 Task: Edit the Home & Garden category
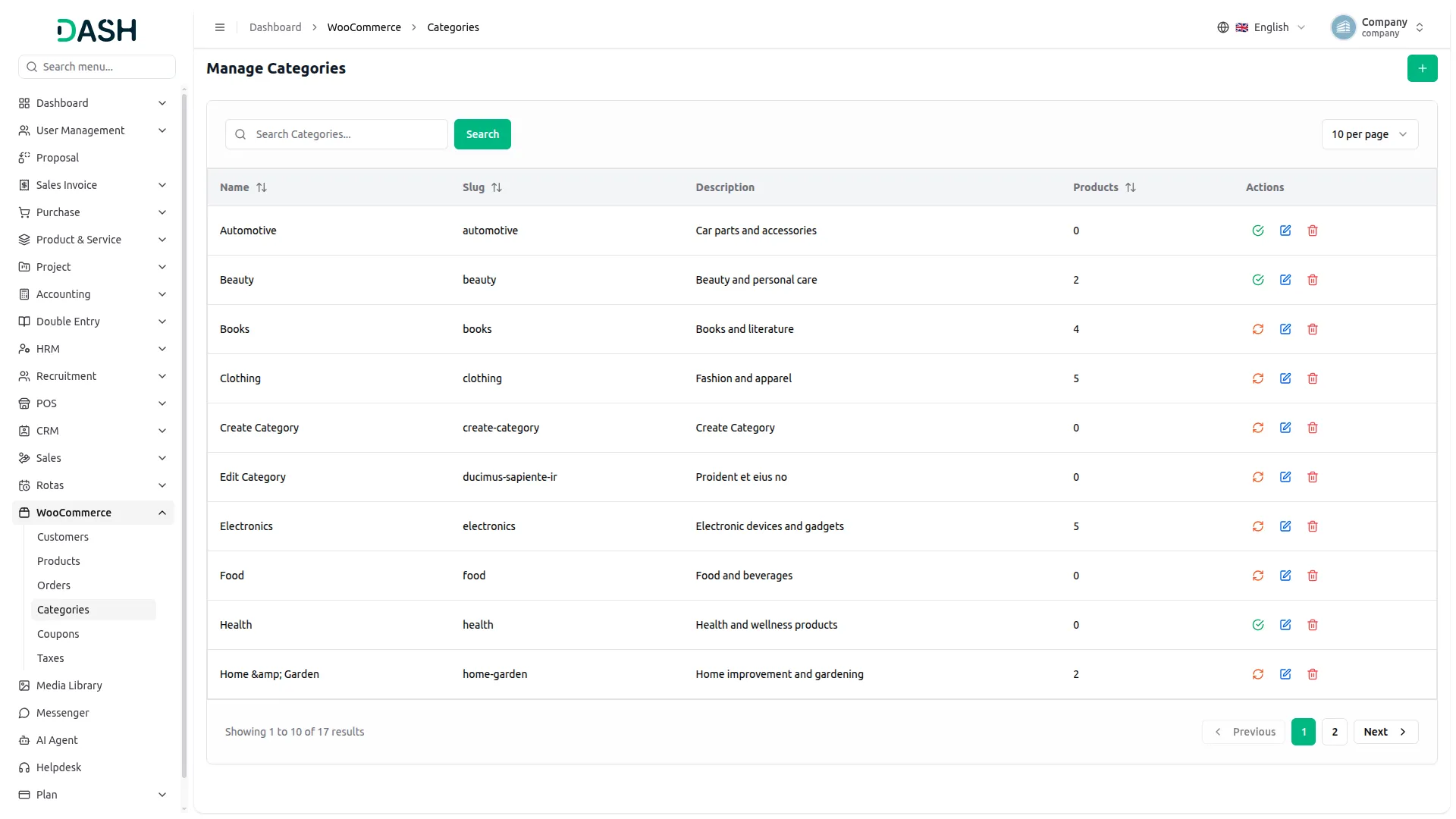[x=1285, y=674]
